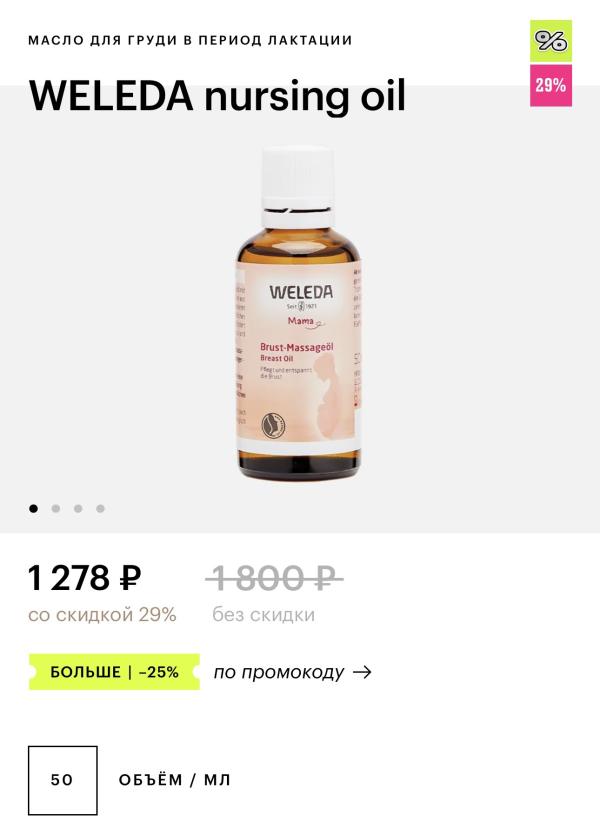Click the WELEDA logo on bottle label
Viewport: 600px width, 834px height.
click(x=301, y=292)
